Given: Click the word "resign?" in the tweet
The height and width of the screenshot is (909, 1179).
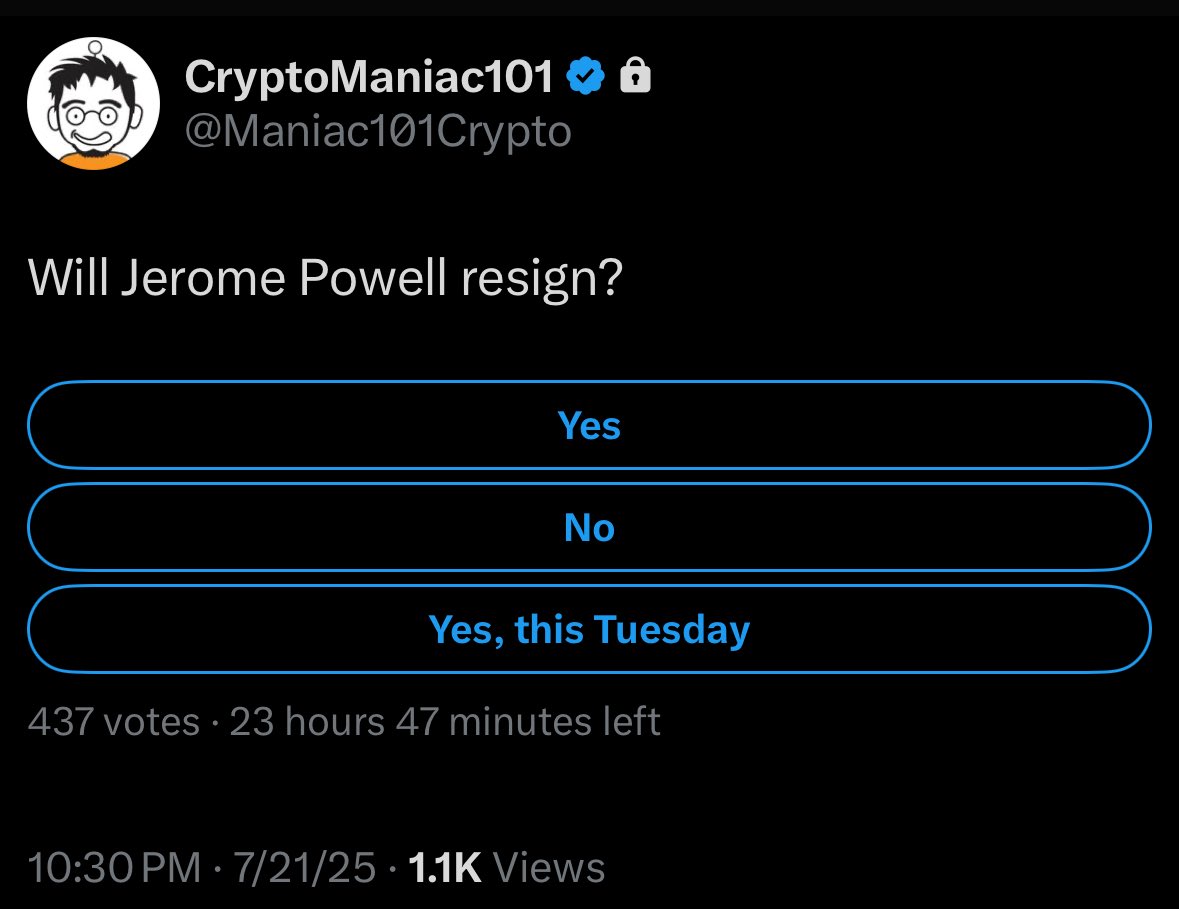Looking at the screenshot, I should click(542, 280).
